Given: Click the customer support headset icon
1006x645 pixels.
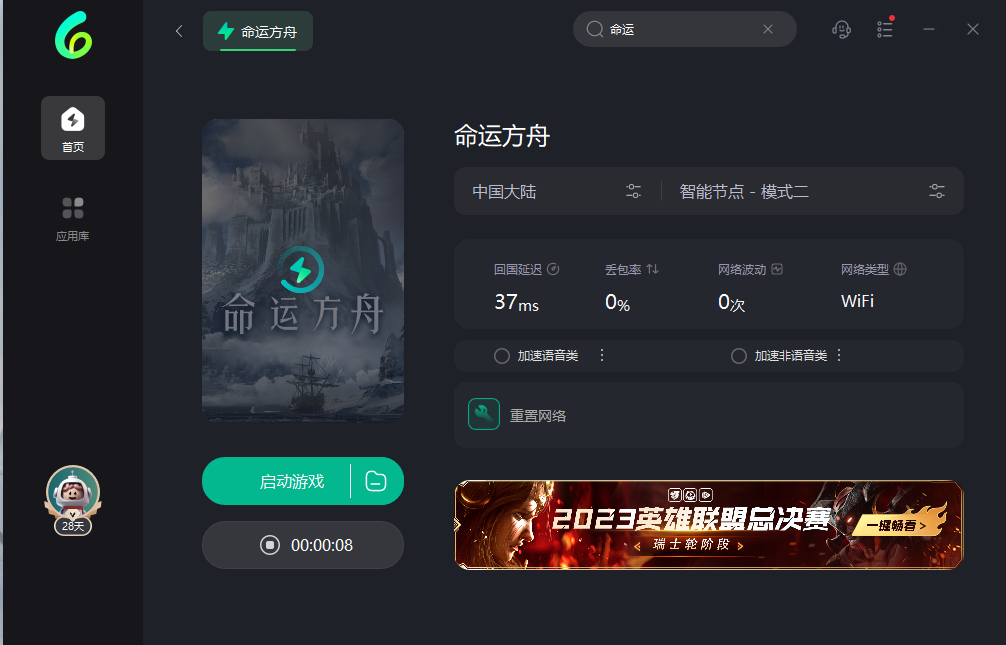Looking at the screenshot, I should (x=841, y=29).
